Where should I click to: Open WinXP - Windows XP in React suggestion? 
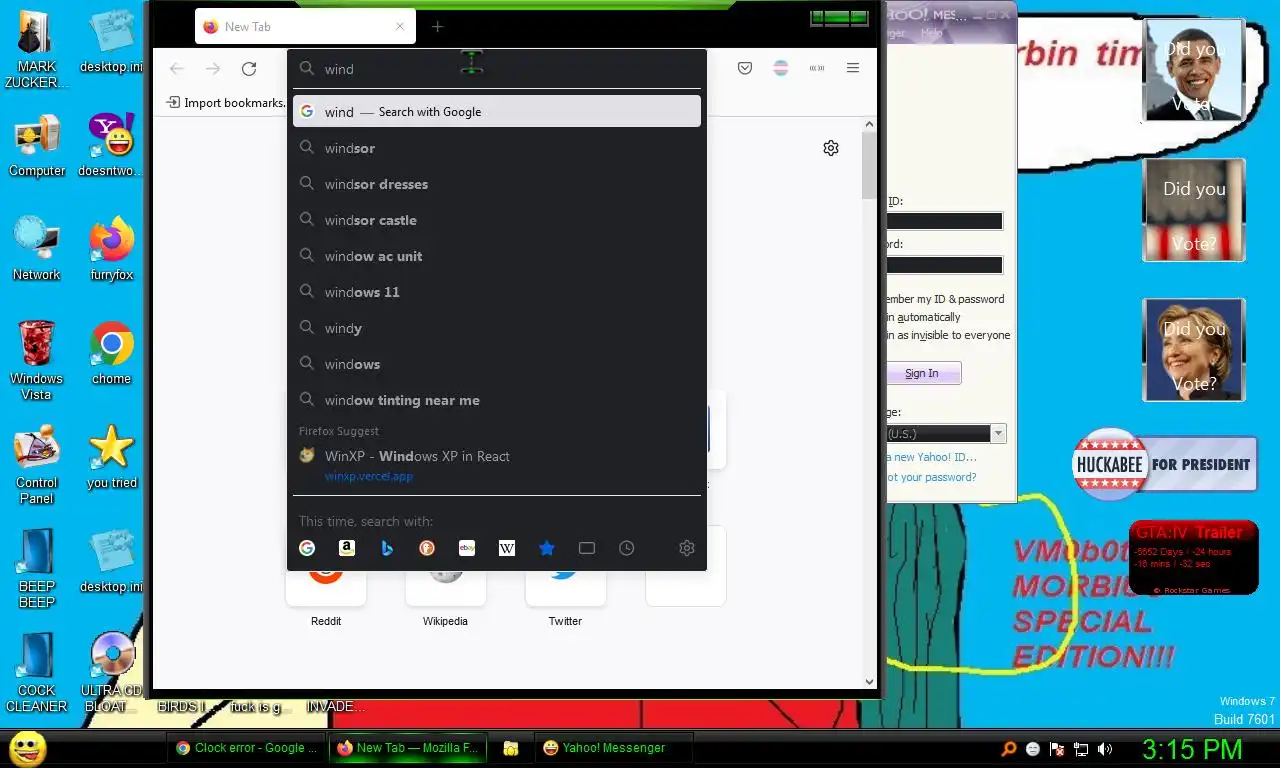click(x=497, y=465)
